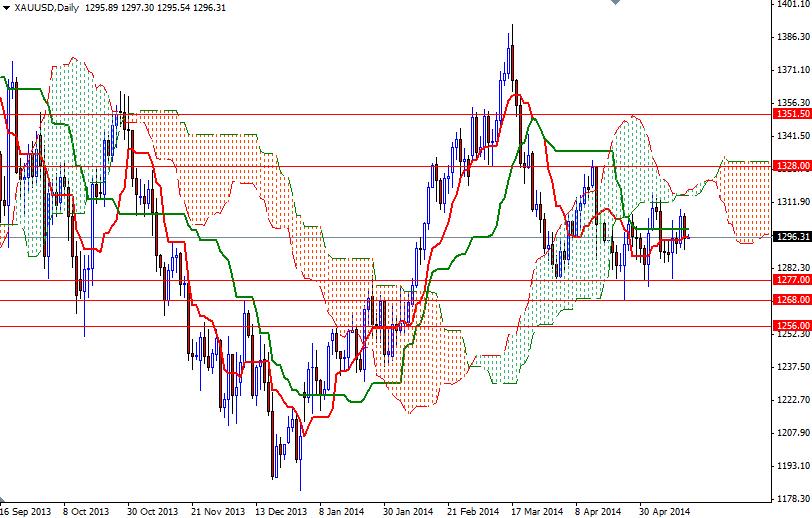Click the dropdown triangle beside XAUUSD,Daily
Viewport: 812px width, 518px height.
click(x=6, y=8)
